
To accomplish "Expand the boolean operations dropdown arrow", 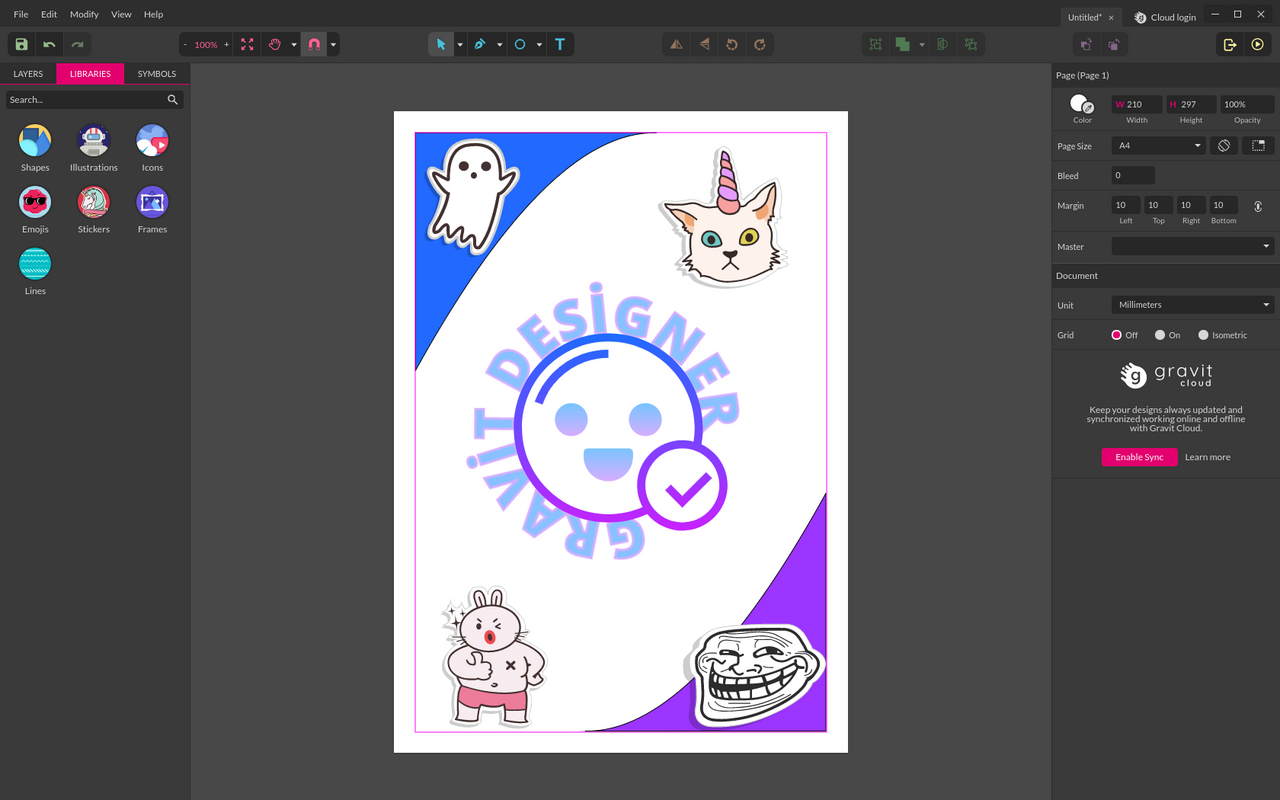I will click(x=922, y=45).
